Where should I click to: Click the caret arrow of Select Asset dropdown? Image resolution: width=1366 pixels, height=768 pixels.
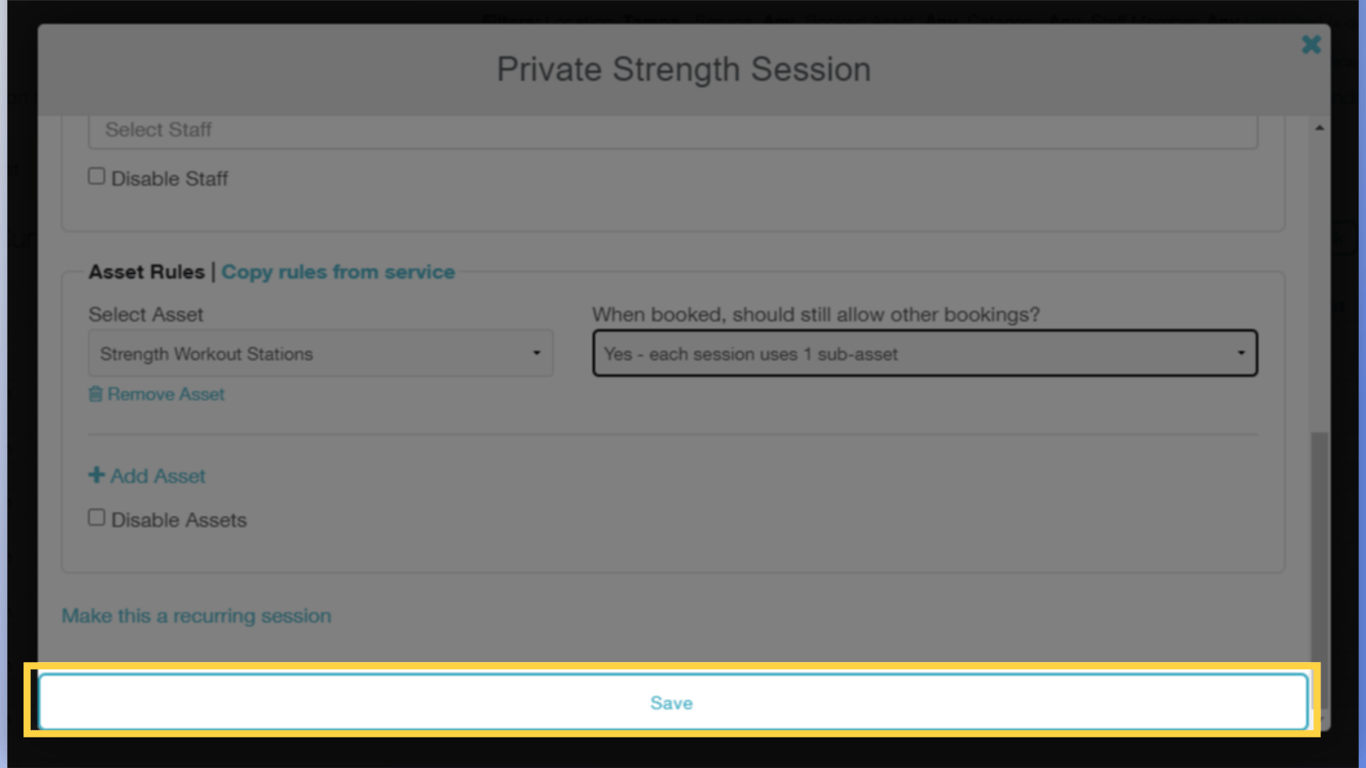click(536, 353)
